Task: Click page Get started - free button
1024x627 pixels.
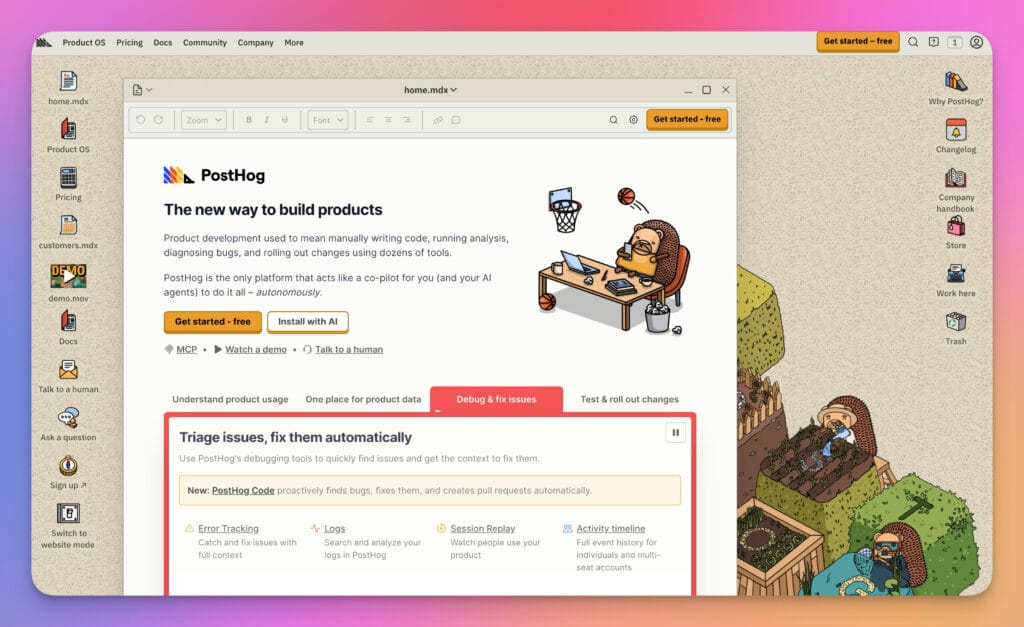Action: [212, 322]
